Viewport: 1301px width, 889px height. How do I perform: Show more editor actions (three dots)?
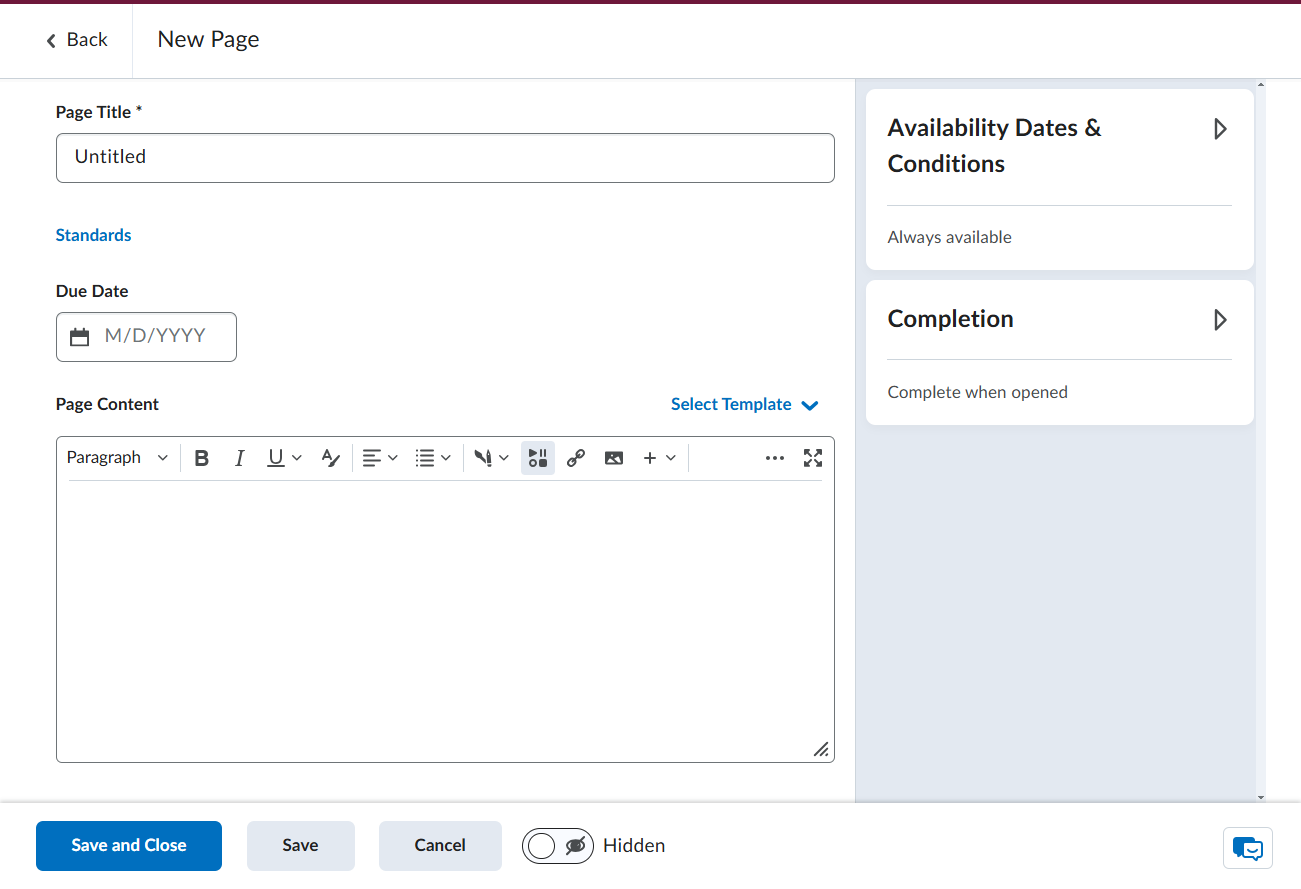click(775, 458)
